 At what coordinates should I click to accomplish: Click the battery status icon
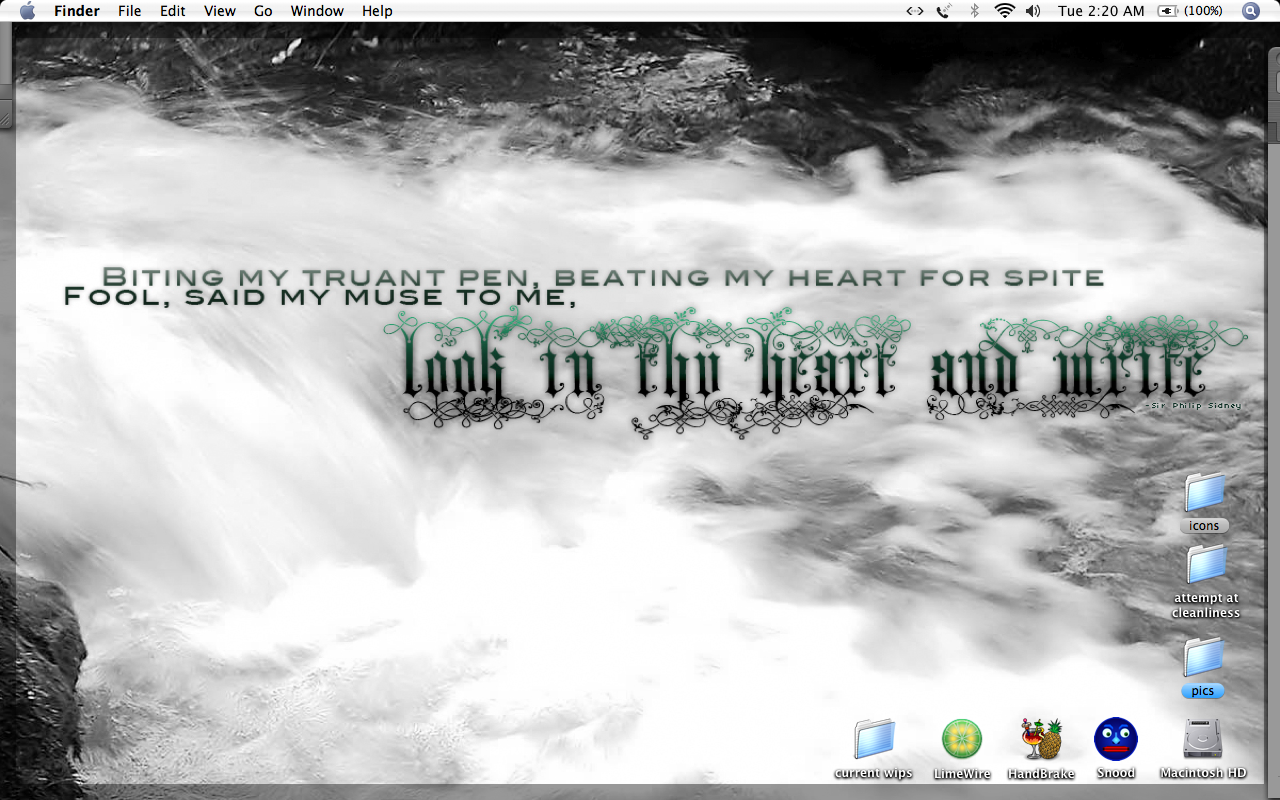(x=1167, y=11)
